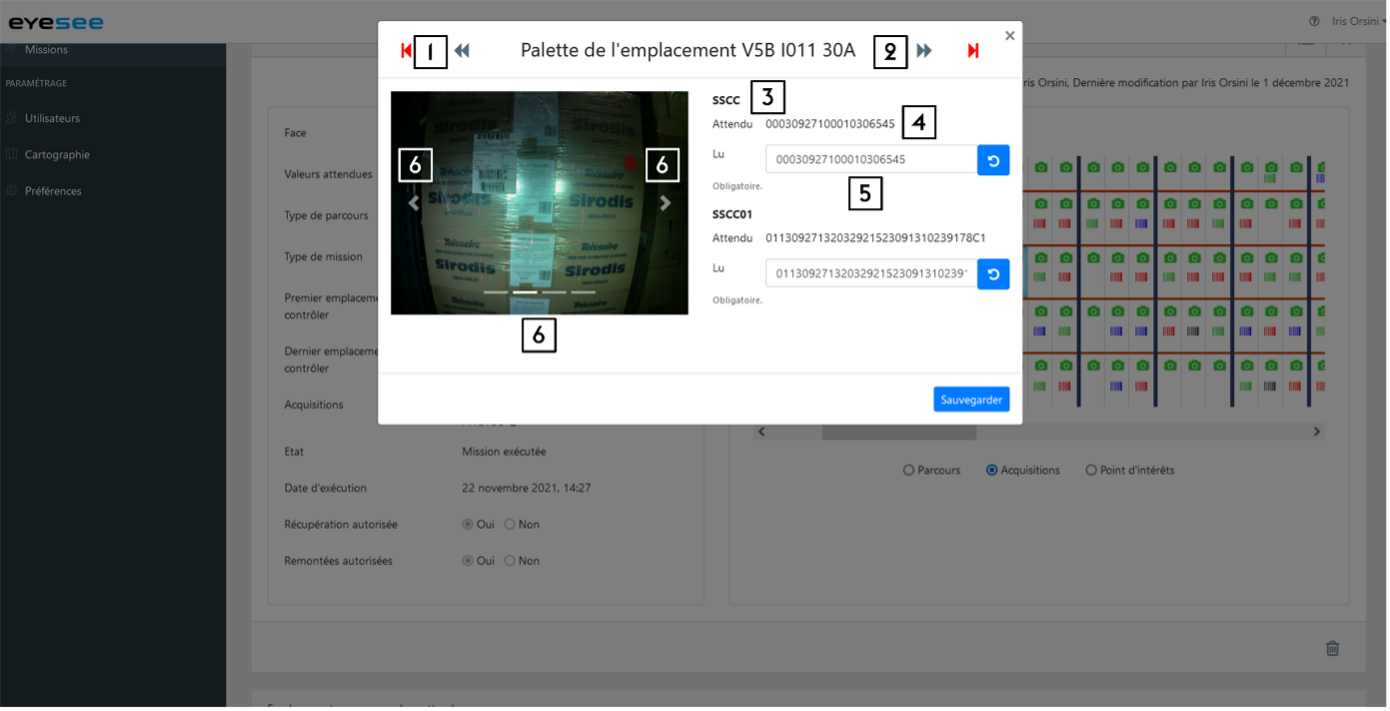Open Cartographie in the sidebar
This screenshot has width=1390, height=711.
(x=57, y=155)
